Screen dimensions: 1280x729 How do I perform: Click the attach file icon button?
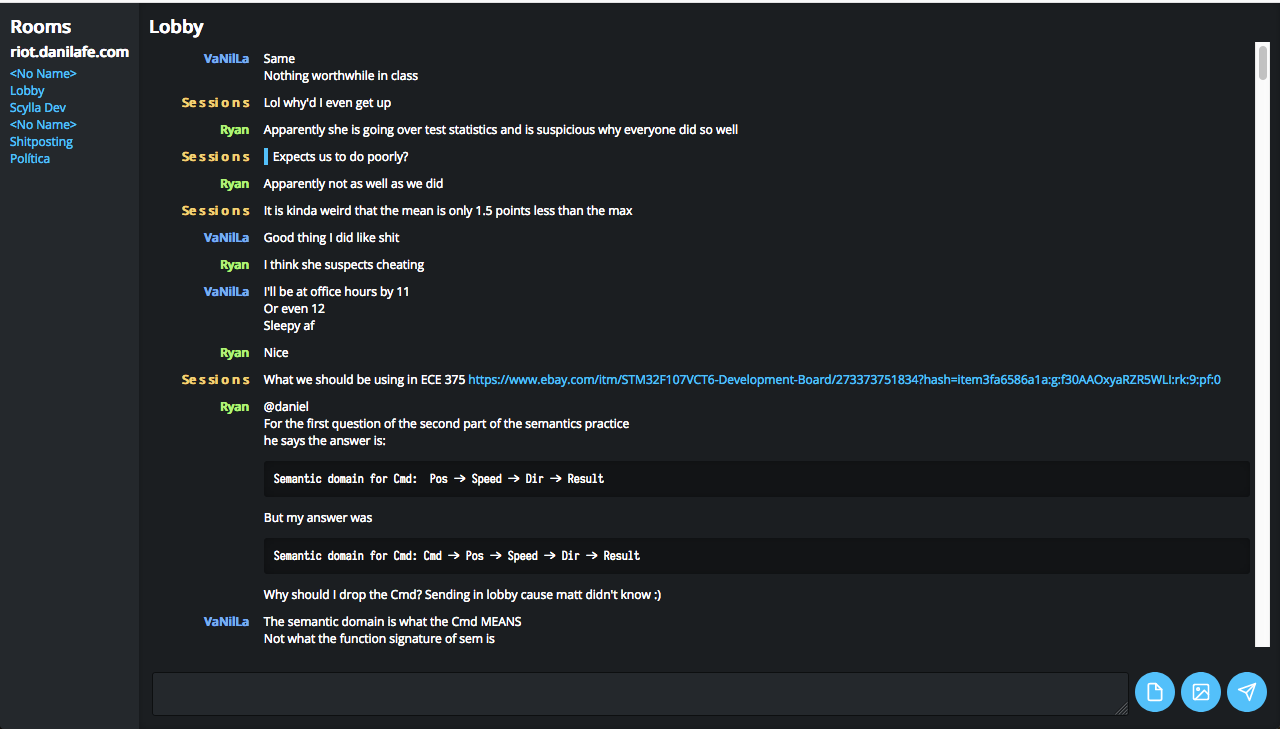click(1154, 692)
